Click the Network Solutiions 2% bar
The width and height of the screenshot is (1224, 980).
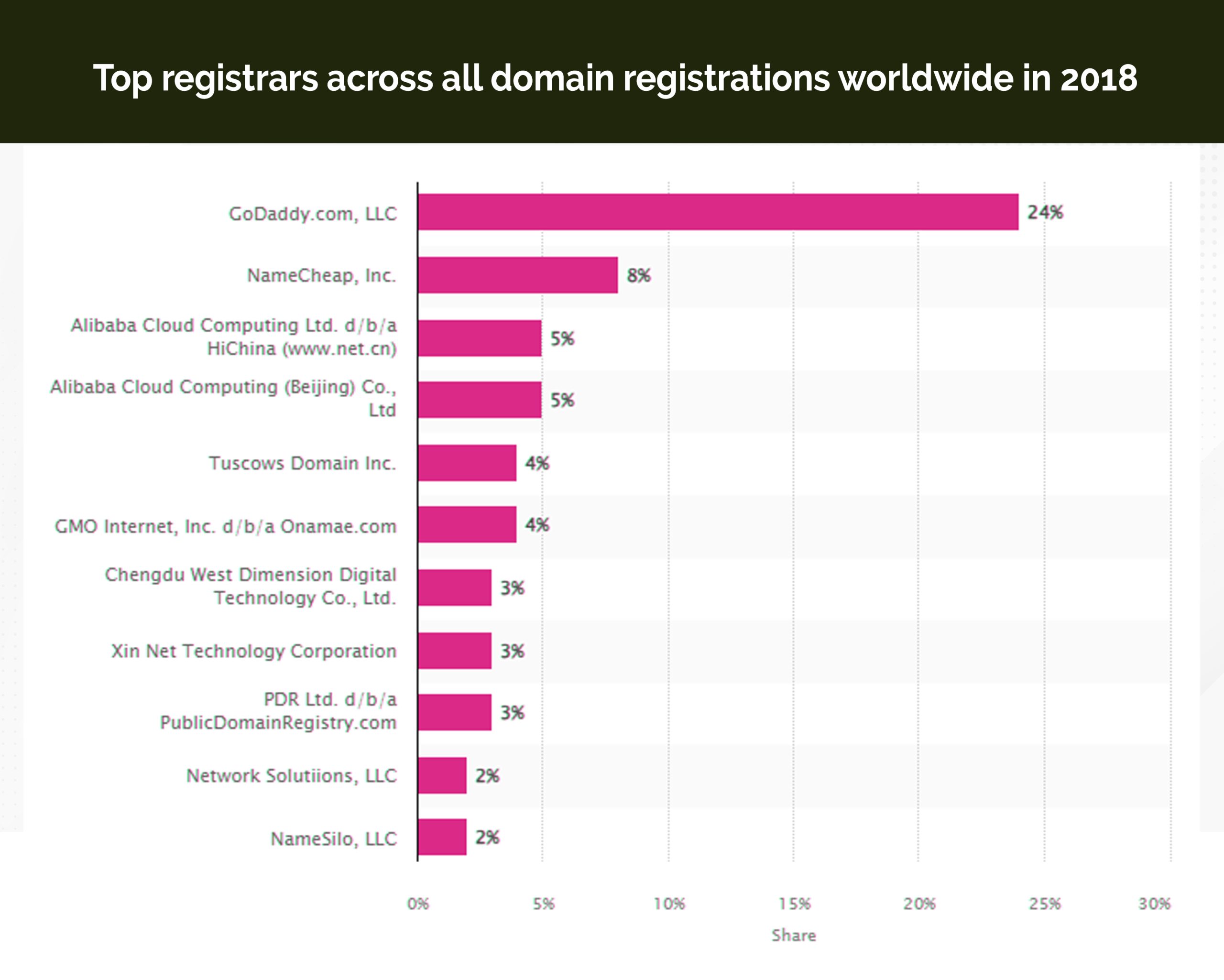pos(442,775)
